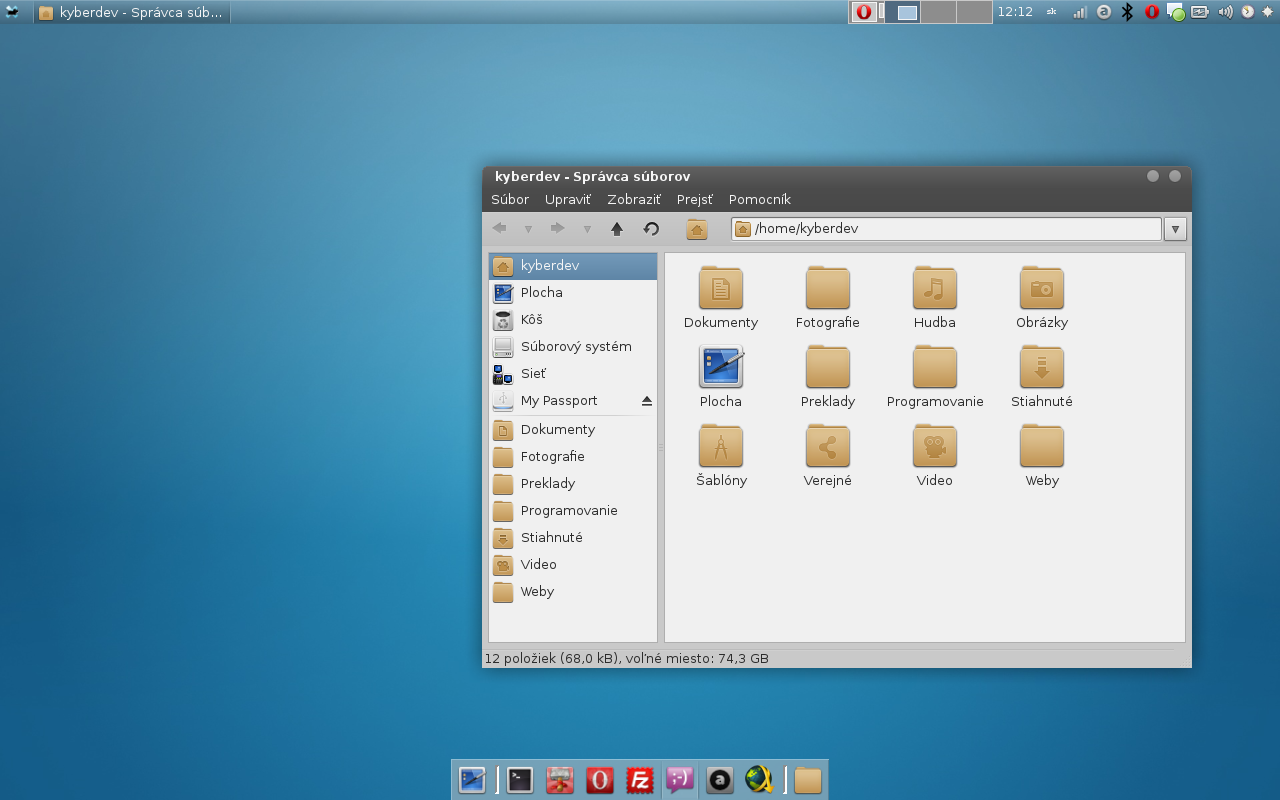This screenshot has width=1280, height=800.
Task: Click the kyberdev taskbar window button
Action: click(x=131, y=12)
